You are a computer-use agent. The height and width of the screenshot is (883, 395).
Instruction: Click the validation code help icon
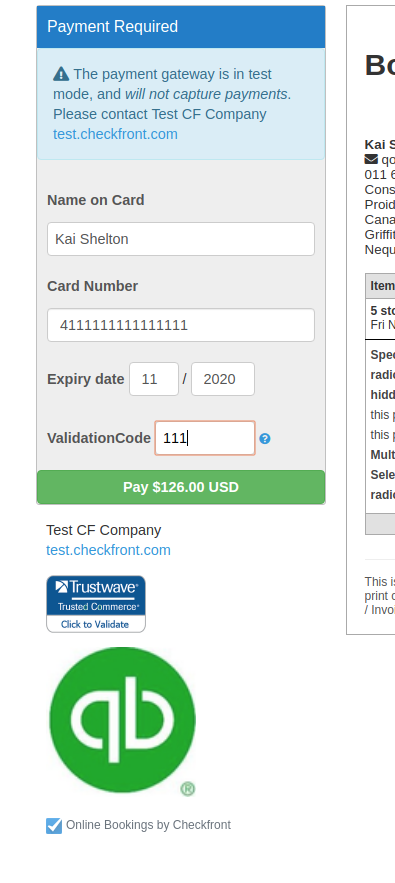(265, 439)
